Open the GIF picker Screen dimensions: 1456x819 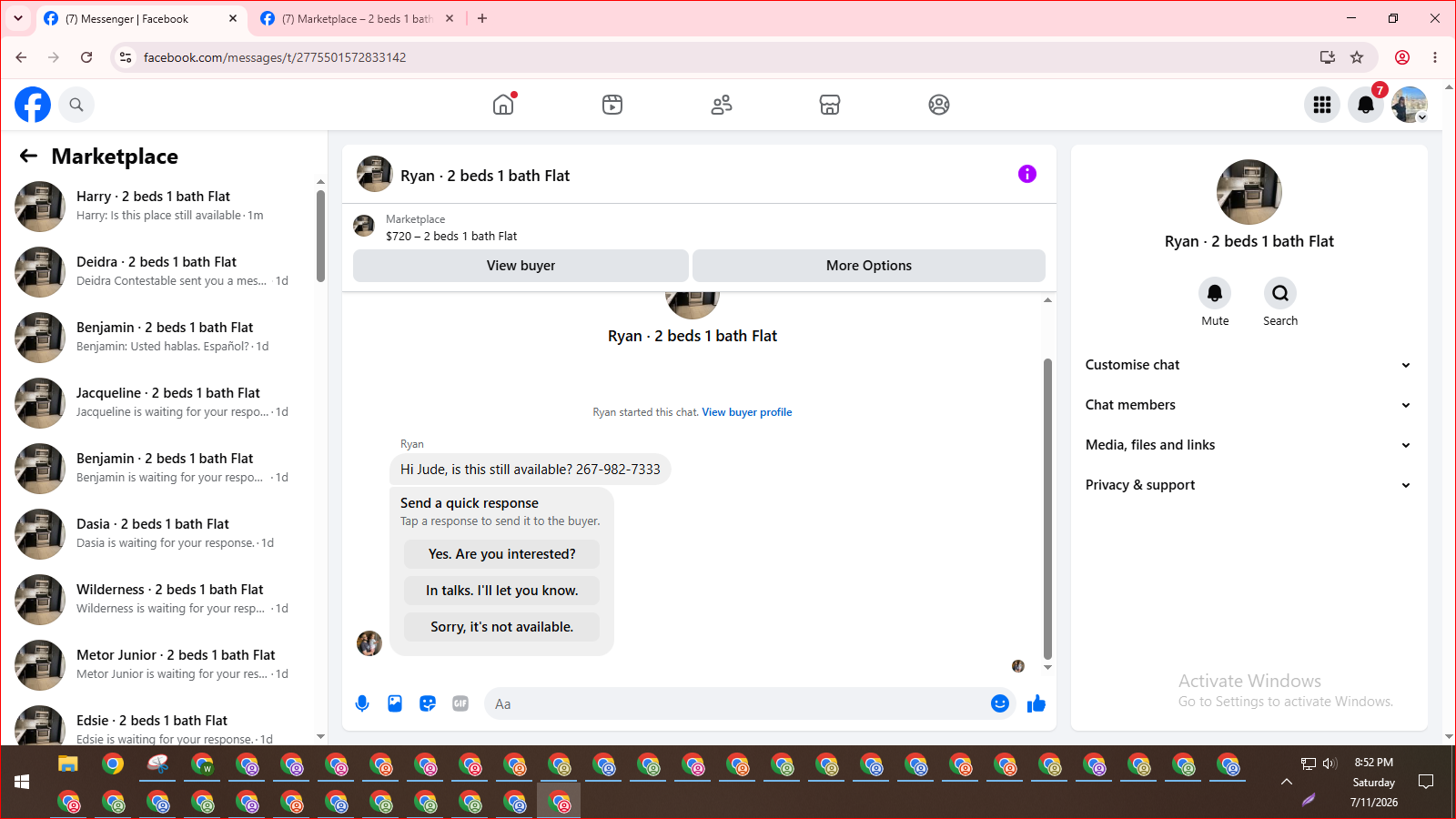pos(460,703)
